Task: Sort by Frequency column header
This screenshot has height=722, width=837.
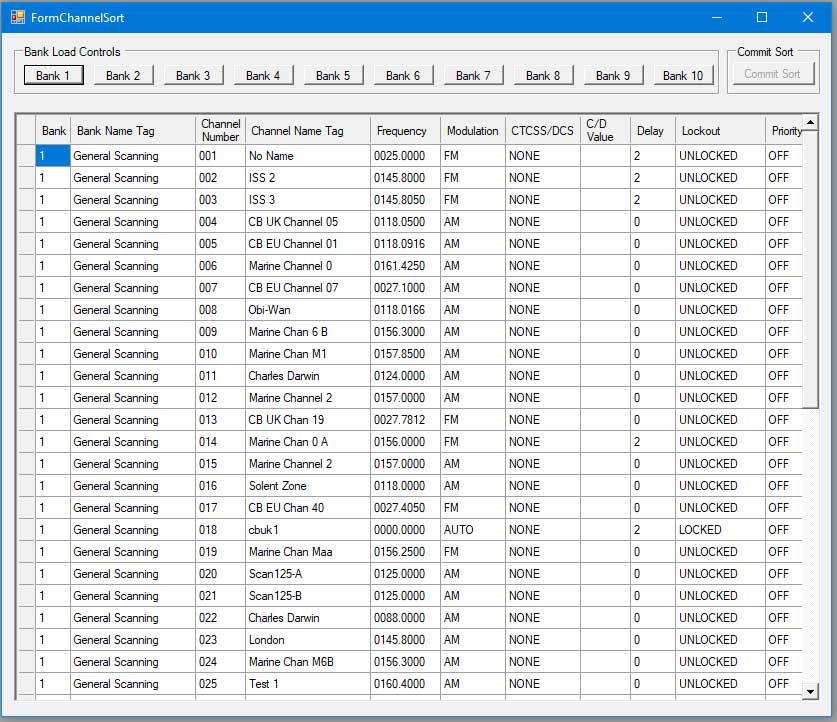Action: pyautogui.click(x=405, y=130)
